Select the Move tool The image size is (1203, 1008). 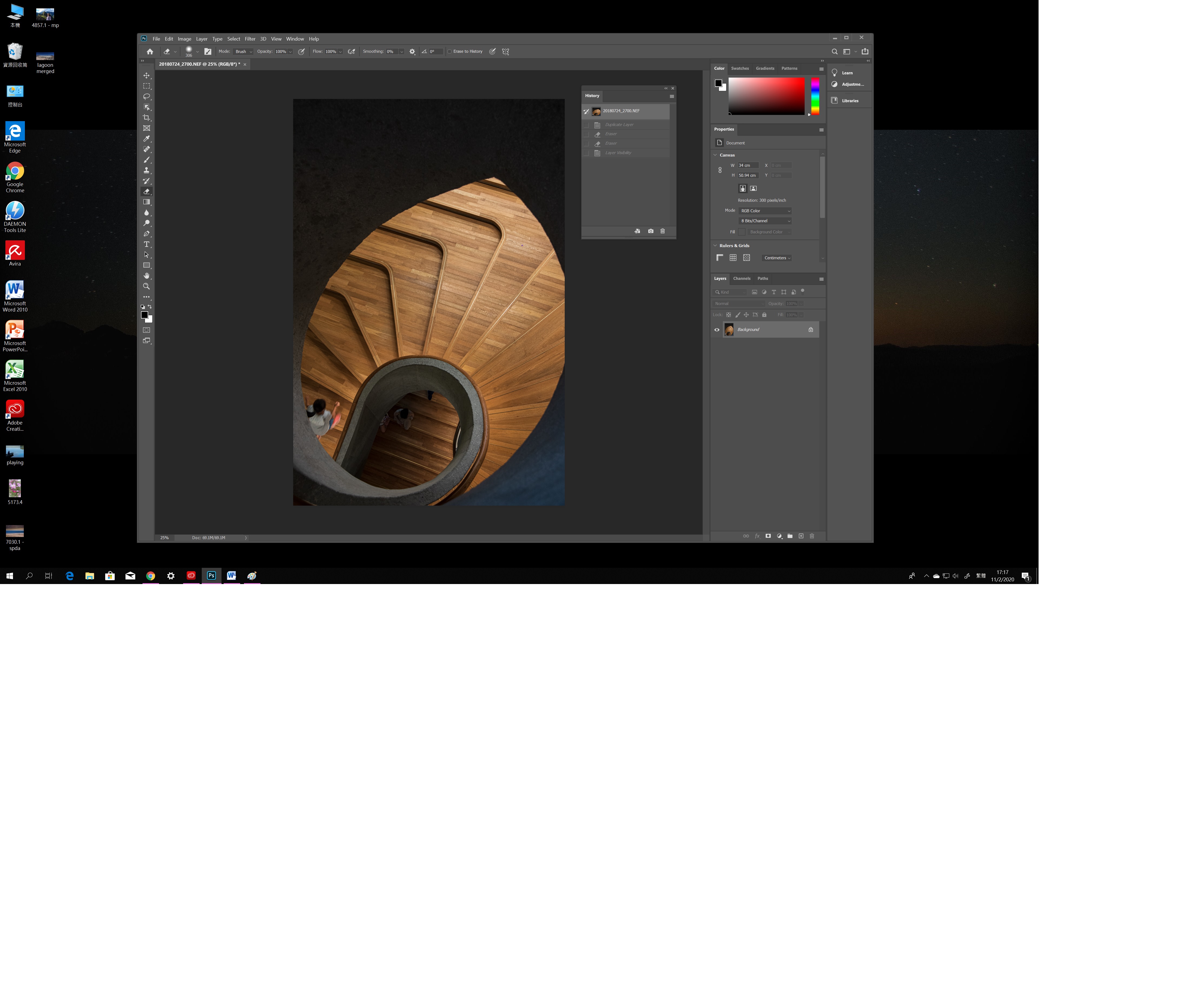[147, 76]
